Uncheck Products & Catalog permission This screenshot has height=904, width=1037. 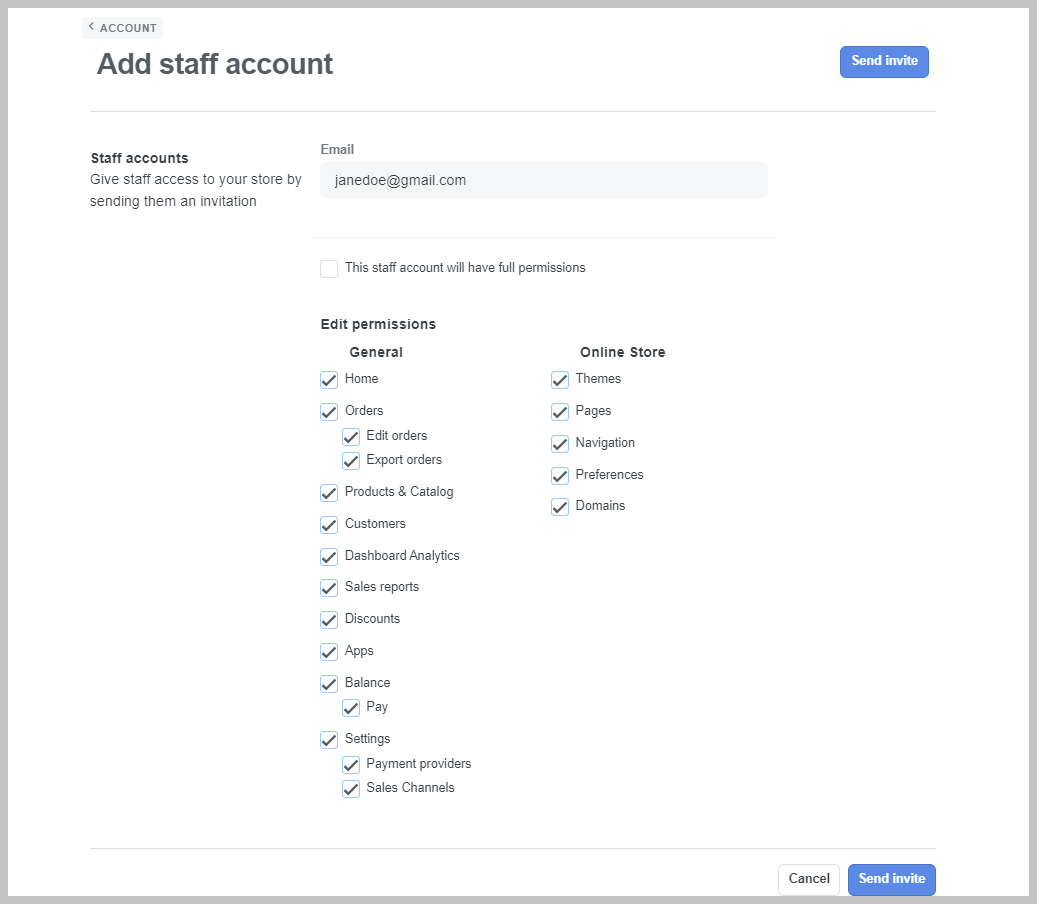pos(329,493)
